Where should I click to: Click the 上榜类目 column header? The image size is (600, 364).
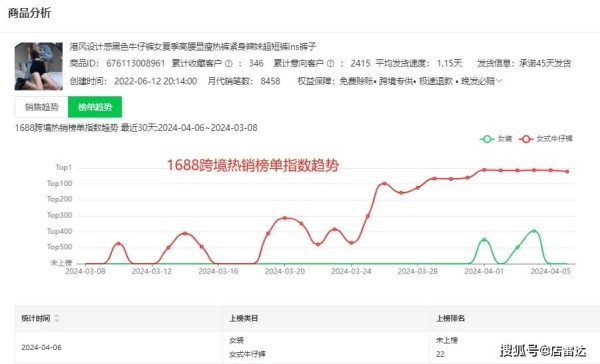[x=243, y=318]
